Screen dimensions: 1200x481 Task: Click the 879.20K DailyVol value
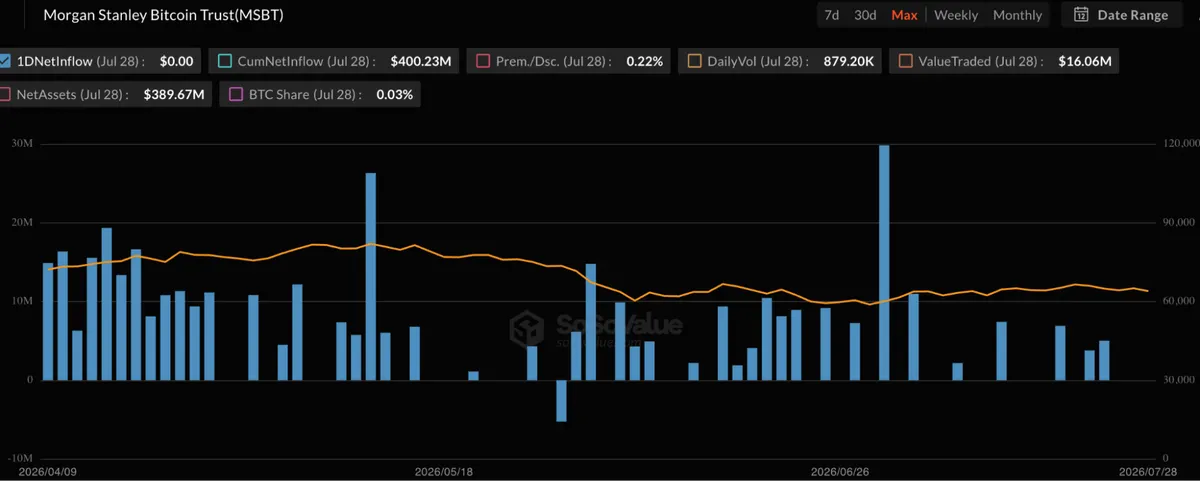click(x=847, y=61)
